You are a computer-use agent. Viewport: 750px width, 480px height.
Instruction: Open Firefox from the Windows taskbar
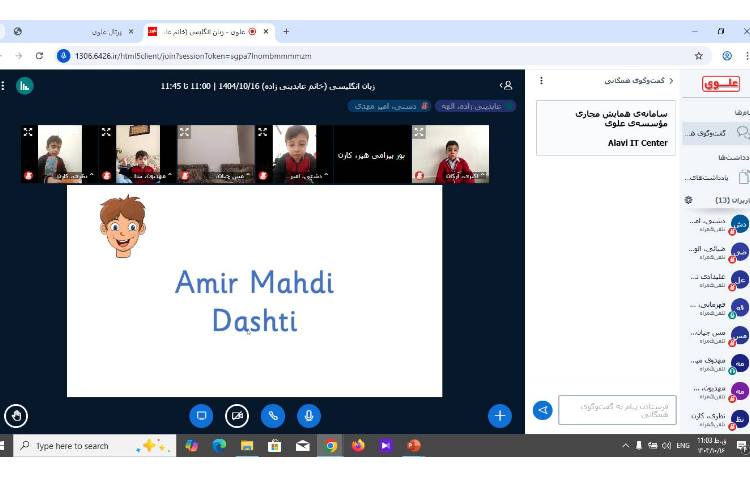pyautogui.click(x=358, y=446)
